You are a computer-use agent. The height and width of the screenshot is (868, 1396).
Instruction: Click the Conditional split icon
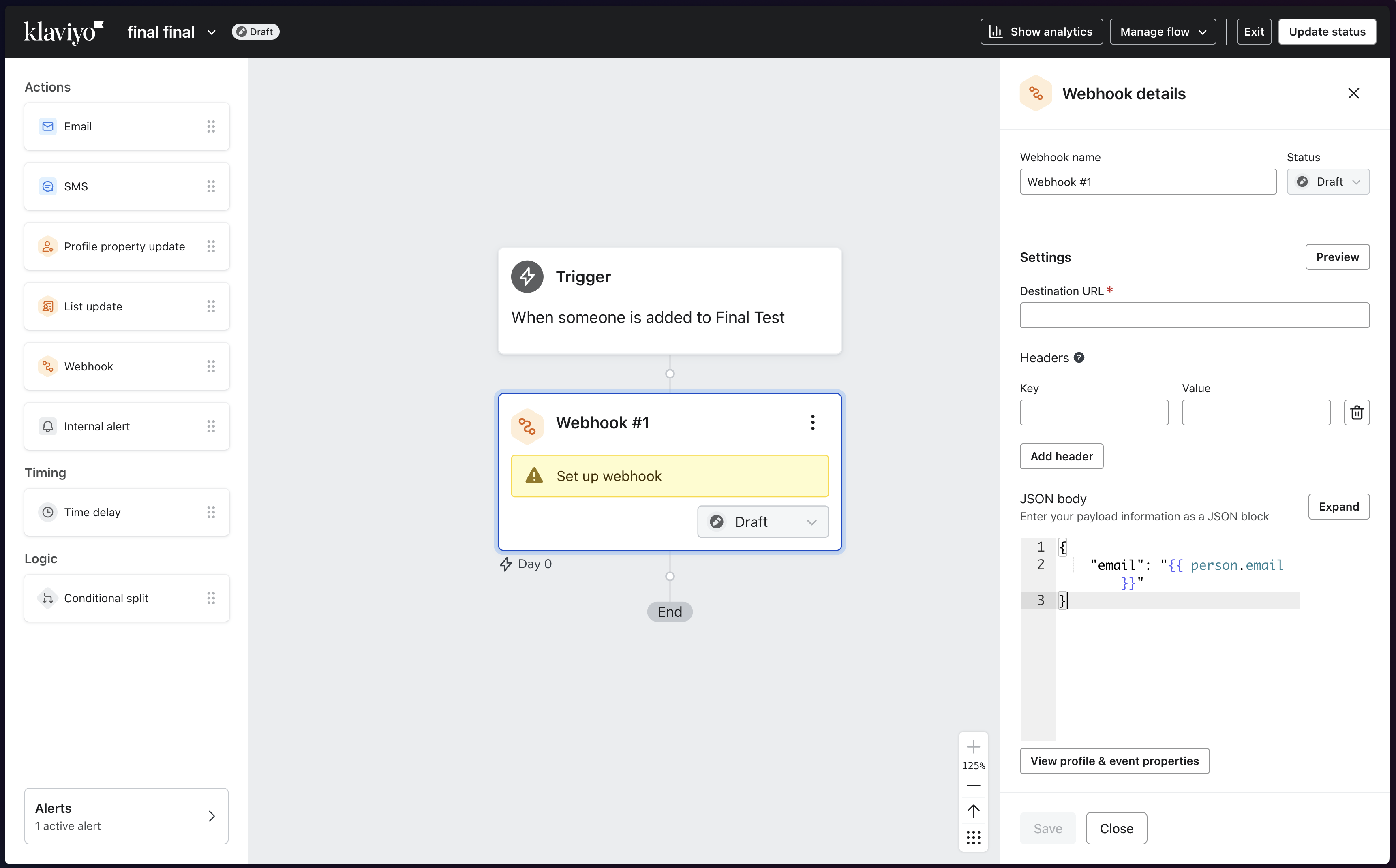(x=48, y=598)
